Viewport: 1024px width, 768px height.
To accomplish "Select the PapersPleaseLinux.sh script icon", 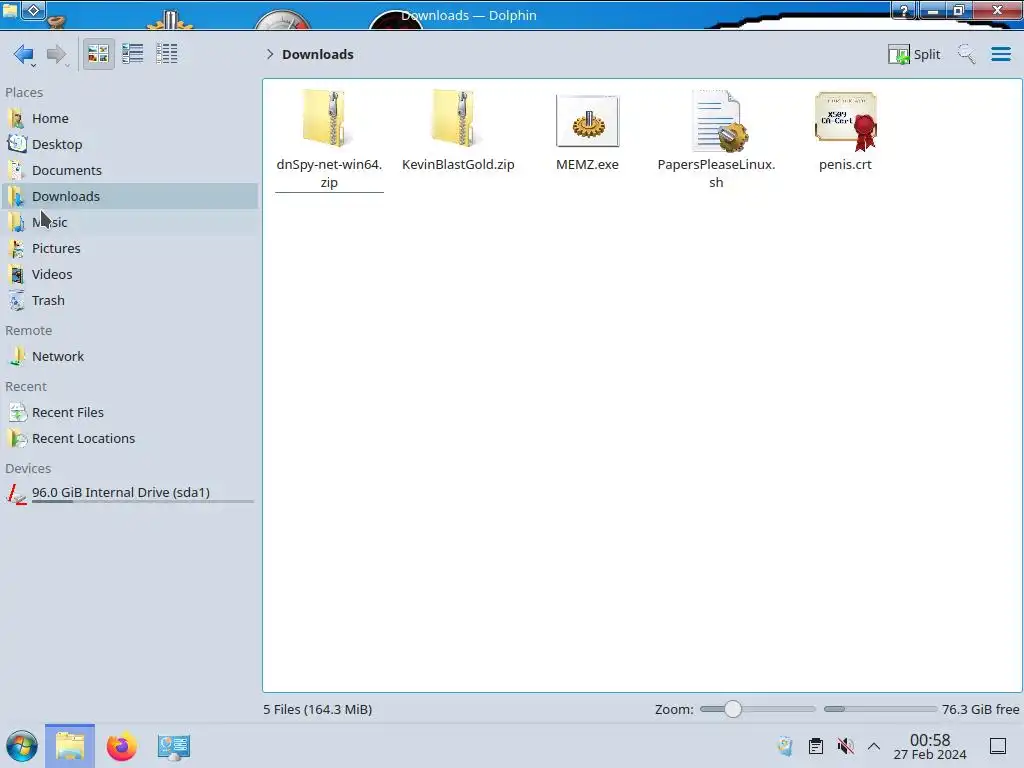I will pyautogui.click(x=718, y=121).
